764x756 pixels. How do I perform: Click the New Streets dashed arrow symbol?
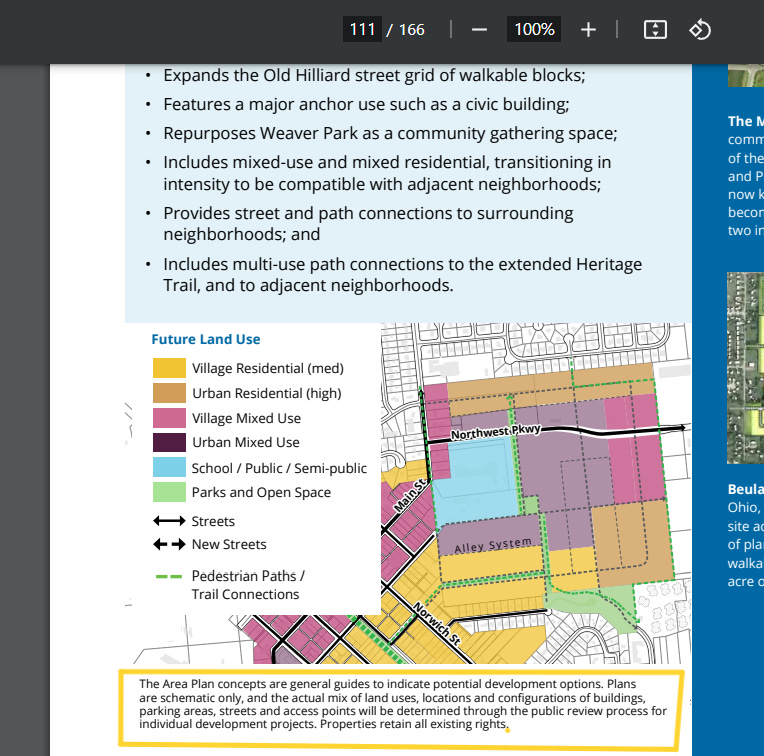click(169, 544)
